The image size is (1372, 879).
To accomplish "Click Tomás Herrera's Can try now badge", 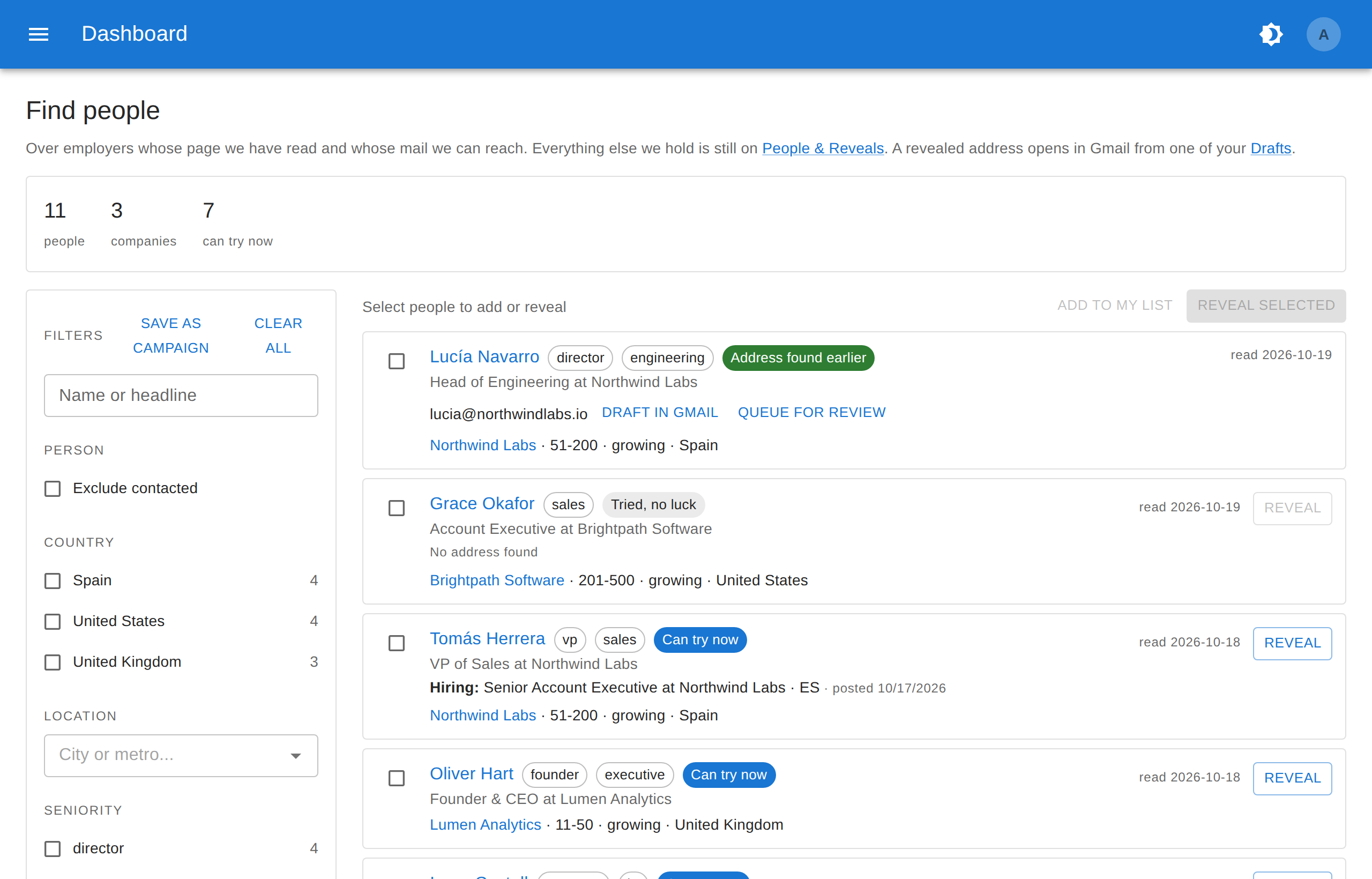I will point(700,640).
